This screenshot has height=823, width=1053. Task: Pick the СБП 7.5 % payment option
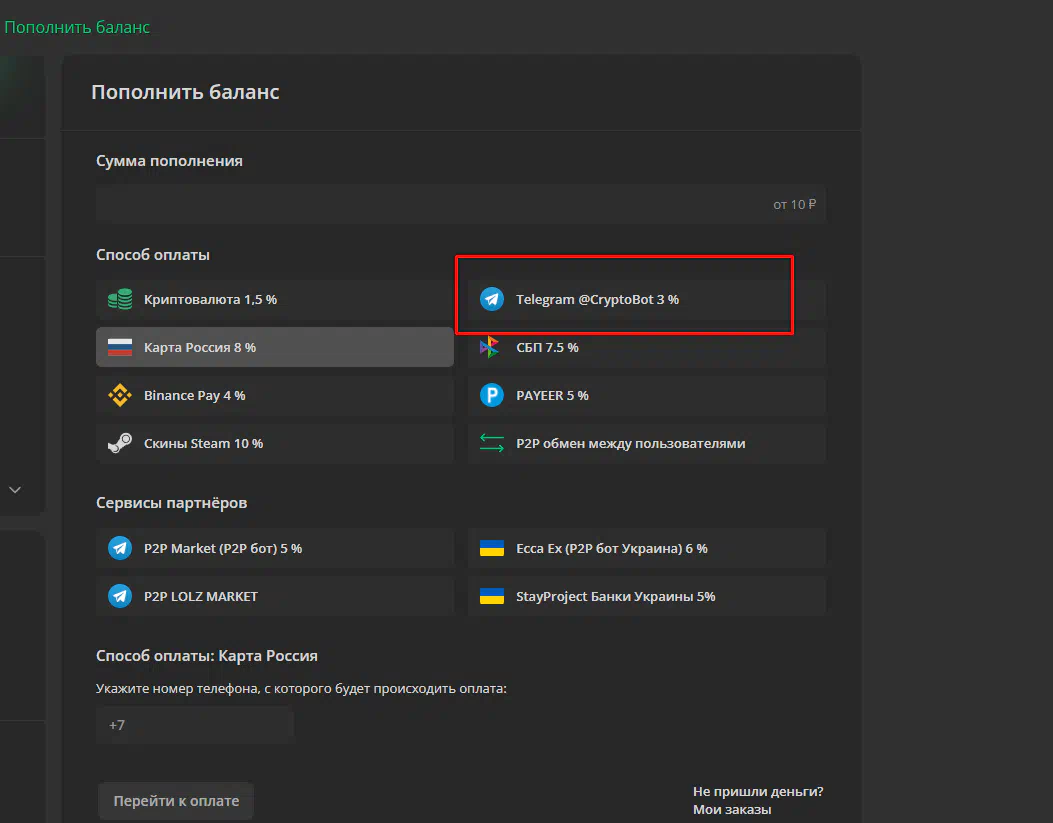click(x=647, y=347)
